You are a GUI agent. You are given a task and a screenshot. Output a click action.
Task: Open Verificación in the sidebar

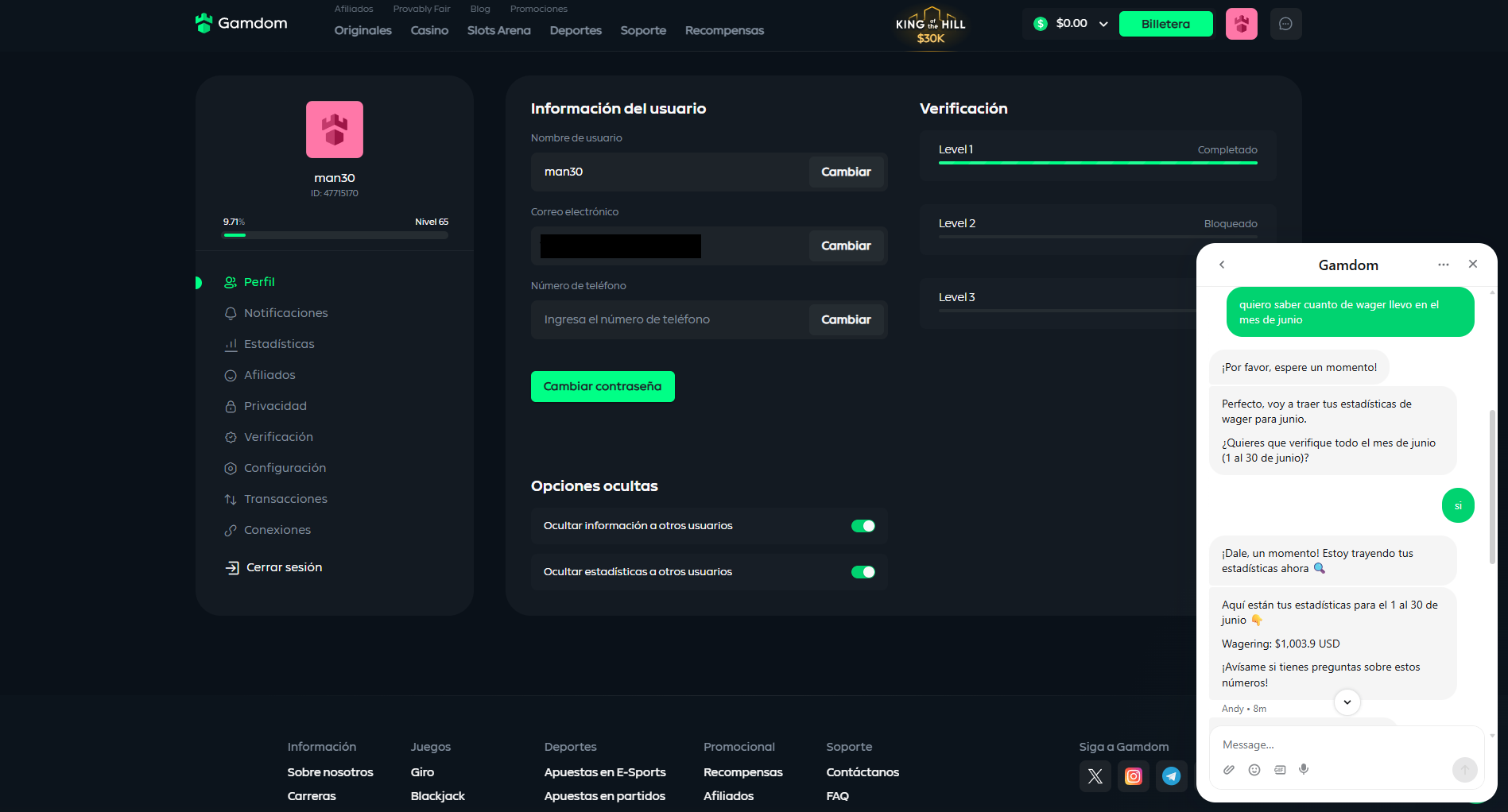(269, 437)
